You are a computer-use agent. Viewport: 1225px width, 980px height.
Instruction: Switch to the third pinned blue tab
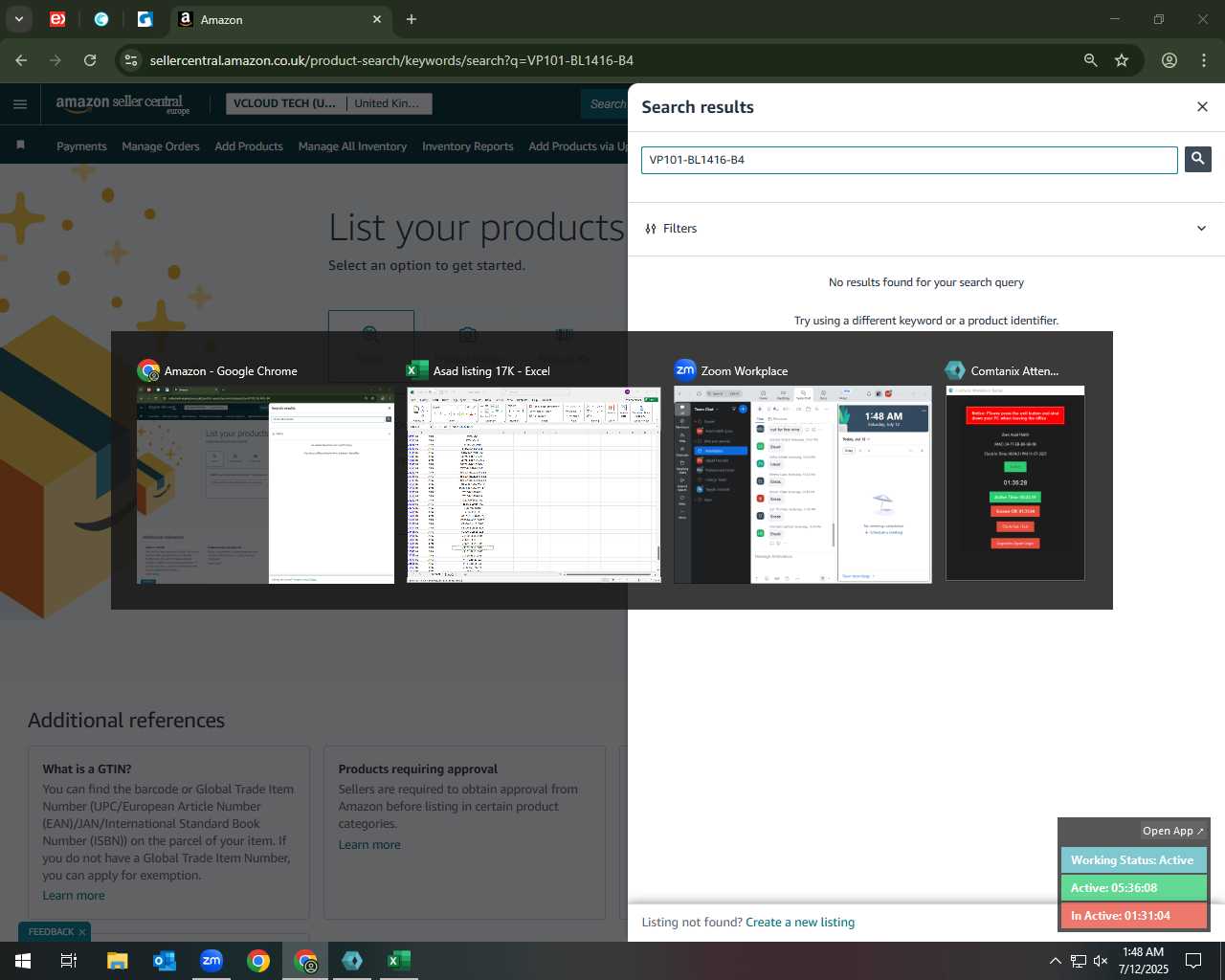[x=145, y=19]
